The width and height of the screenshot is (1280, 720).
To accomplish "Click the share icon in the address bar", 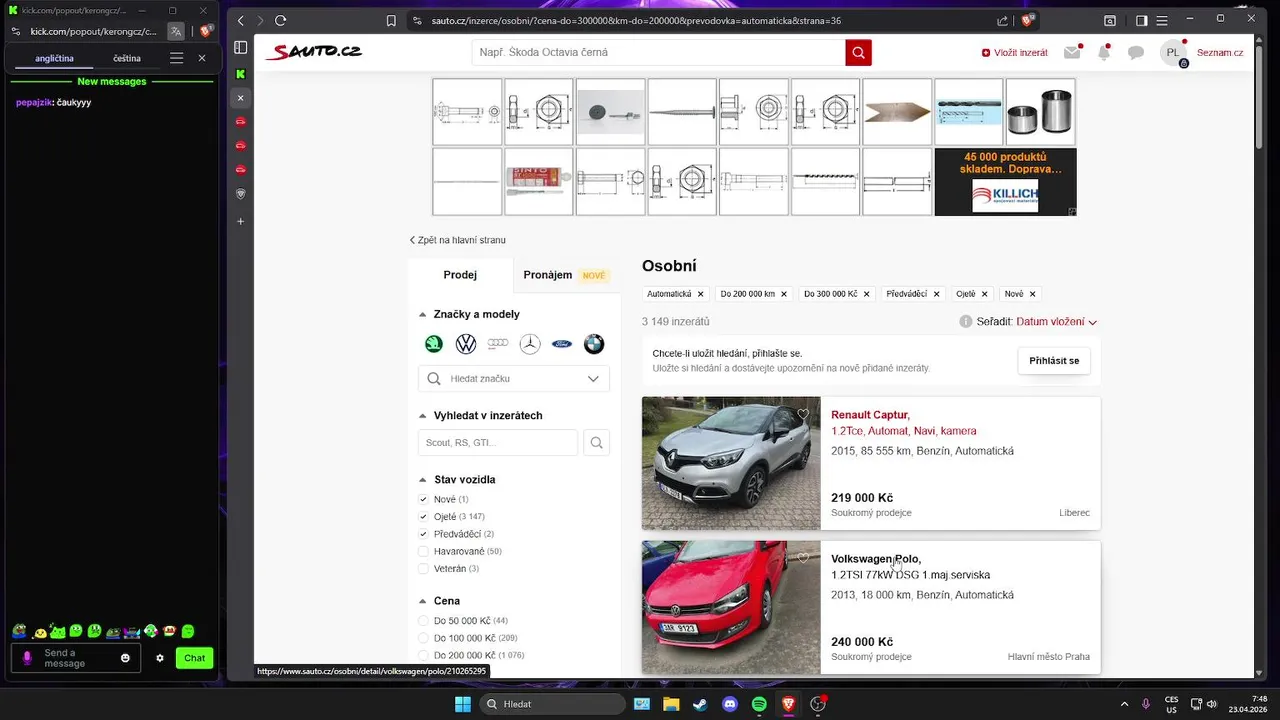I will tap(1003, 20).
